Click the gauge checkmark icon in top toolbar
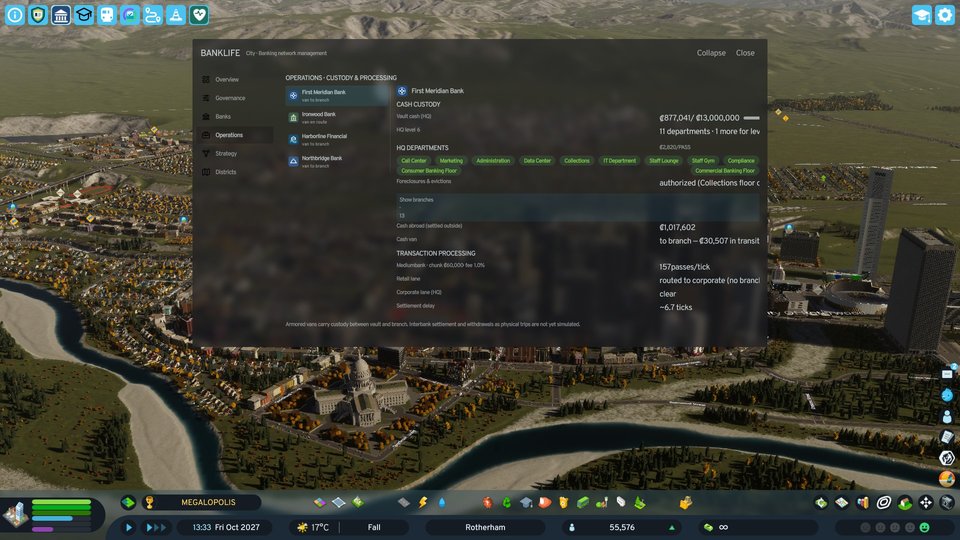Image resolution: width=960 pixels, height=540 pixels. click(x=130, y=15)
